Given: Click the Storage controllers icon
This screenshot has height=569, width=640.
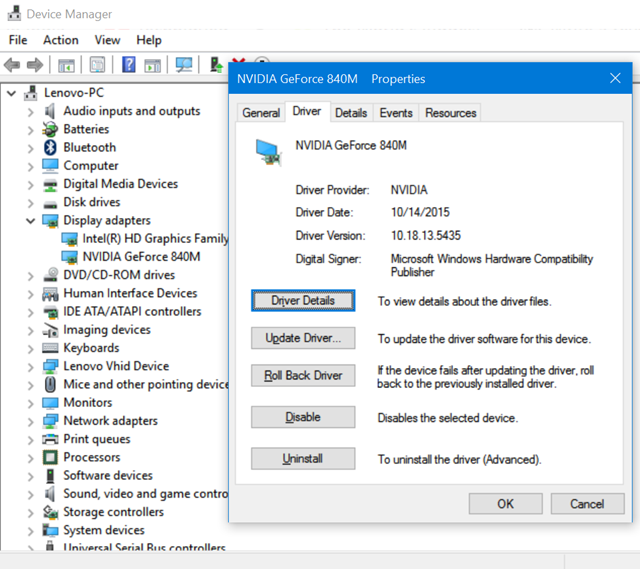Looking at the screenshot, I should point(50,512).
